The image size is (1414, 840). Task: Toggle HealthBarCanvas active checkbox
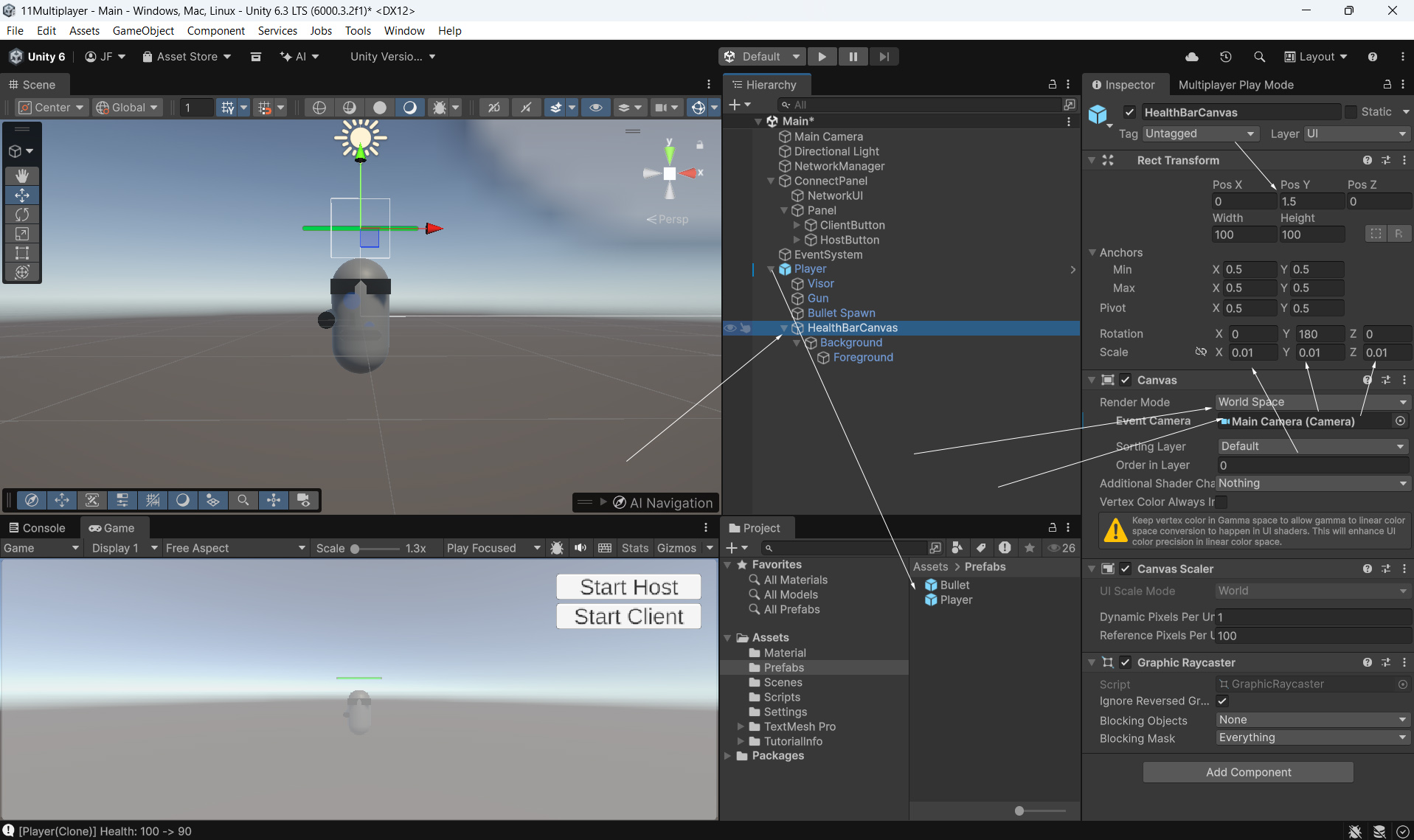point(1129,112)
